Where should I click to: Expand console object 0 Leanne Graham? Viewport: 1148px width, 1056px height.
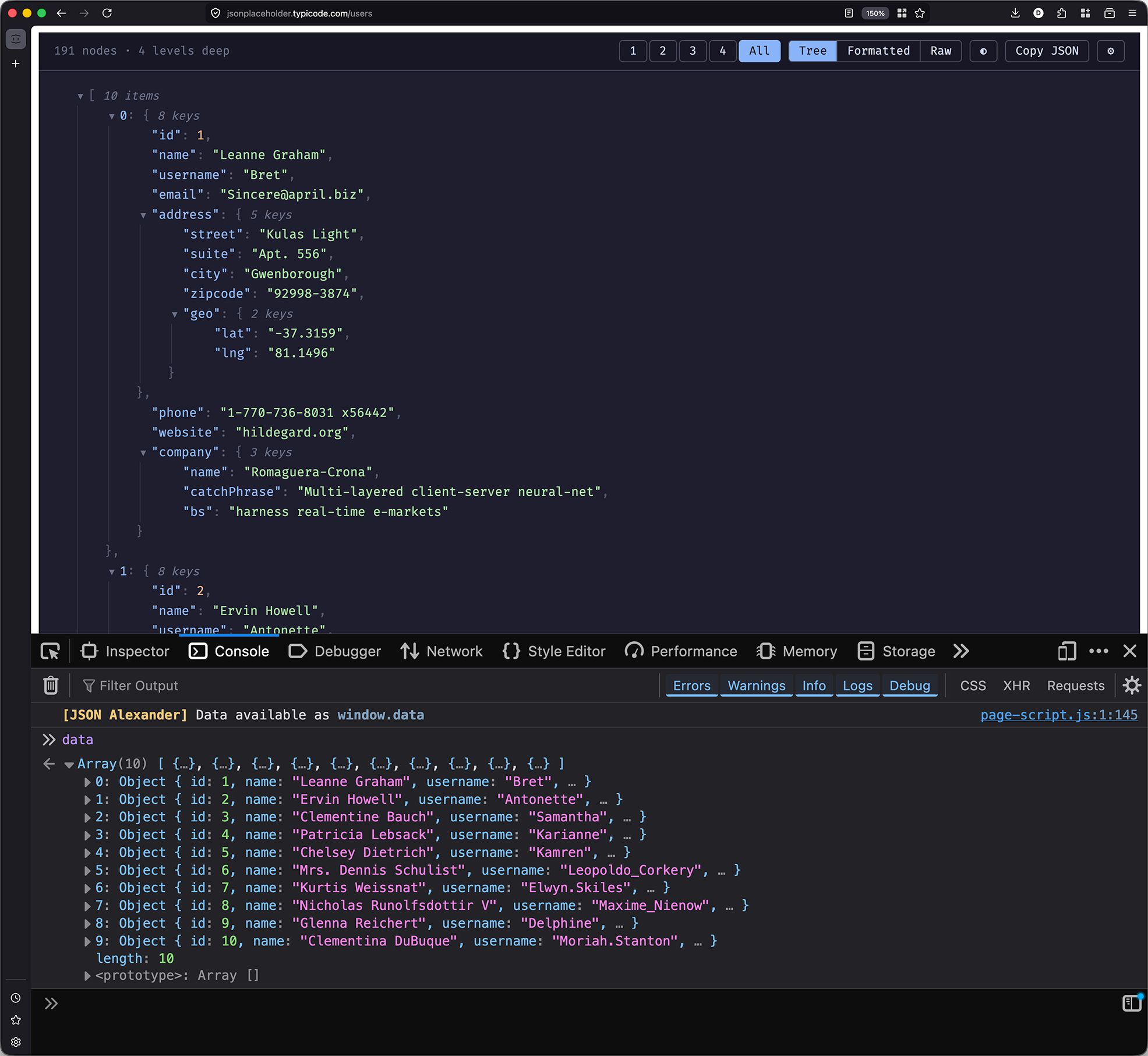[x=88, y=782]
